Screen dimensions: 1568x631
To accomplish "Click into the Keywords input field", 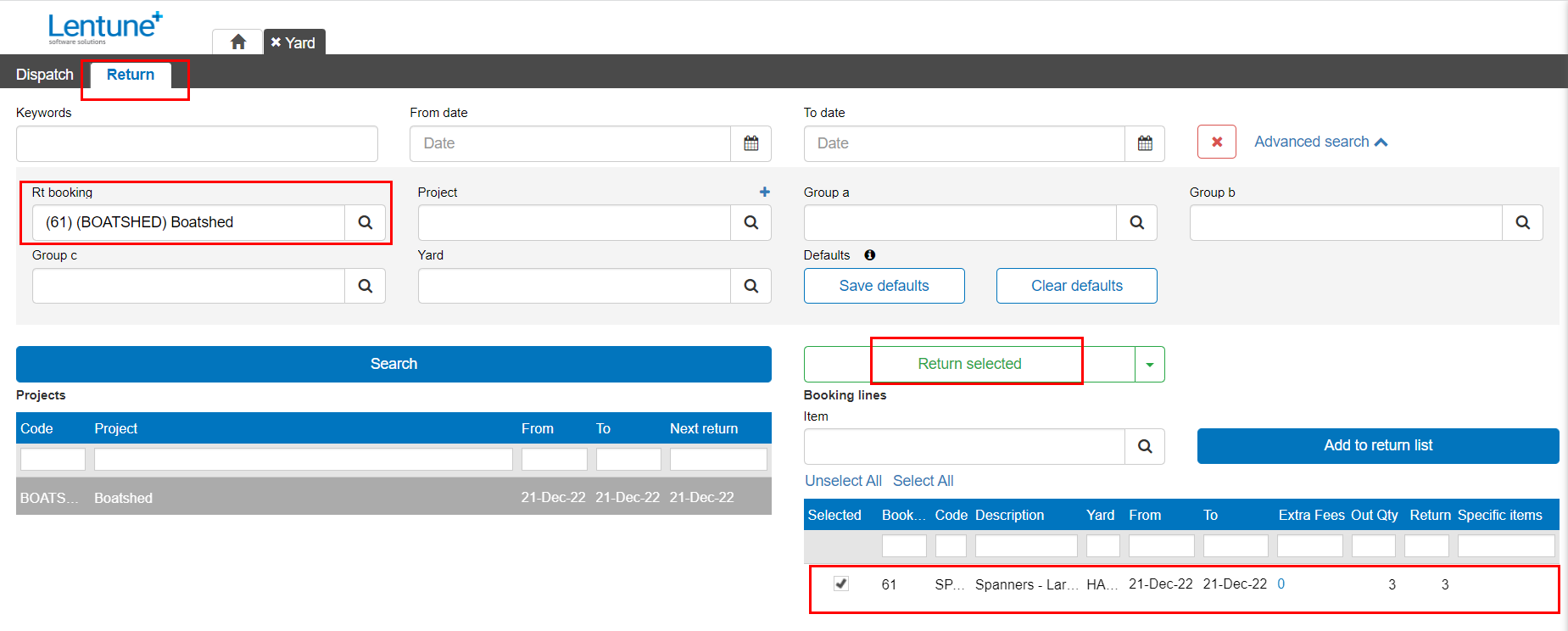I will (x=197, y=144).
